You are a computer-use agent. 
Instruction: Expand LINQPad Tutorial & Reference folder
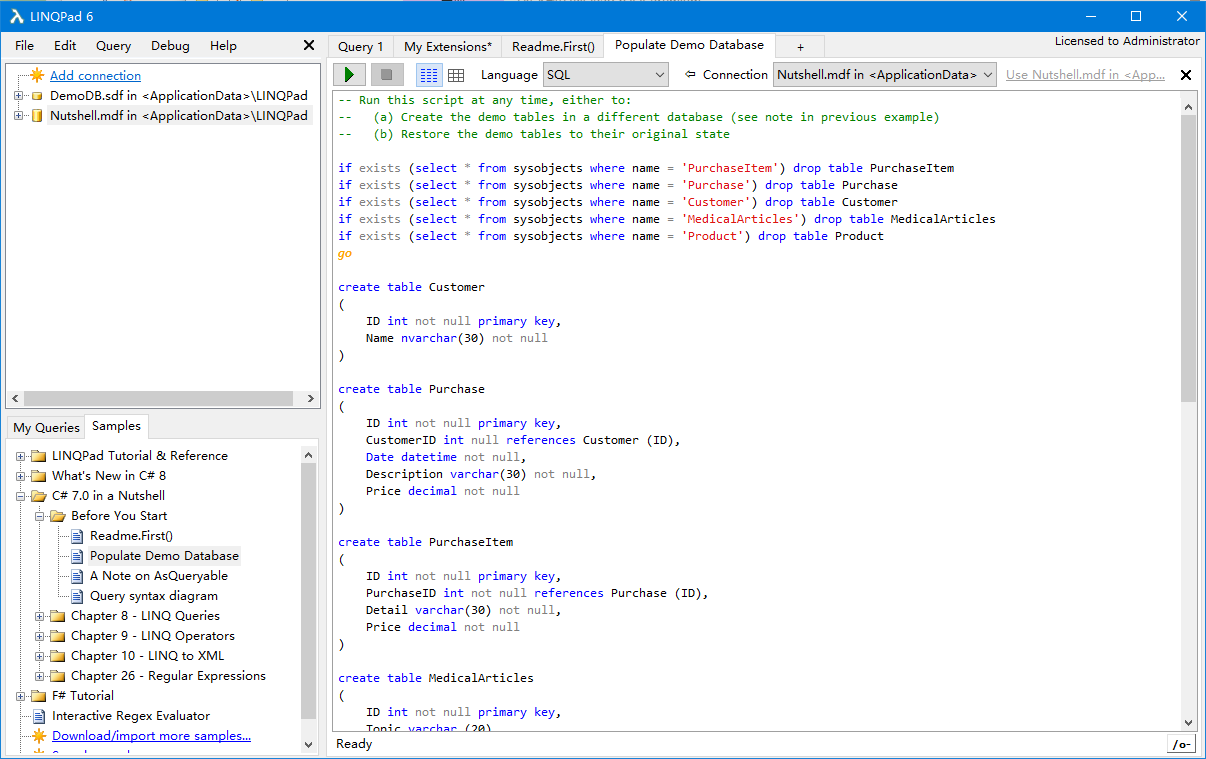tap(21, 456)
